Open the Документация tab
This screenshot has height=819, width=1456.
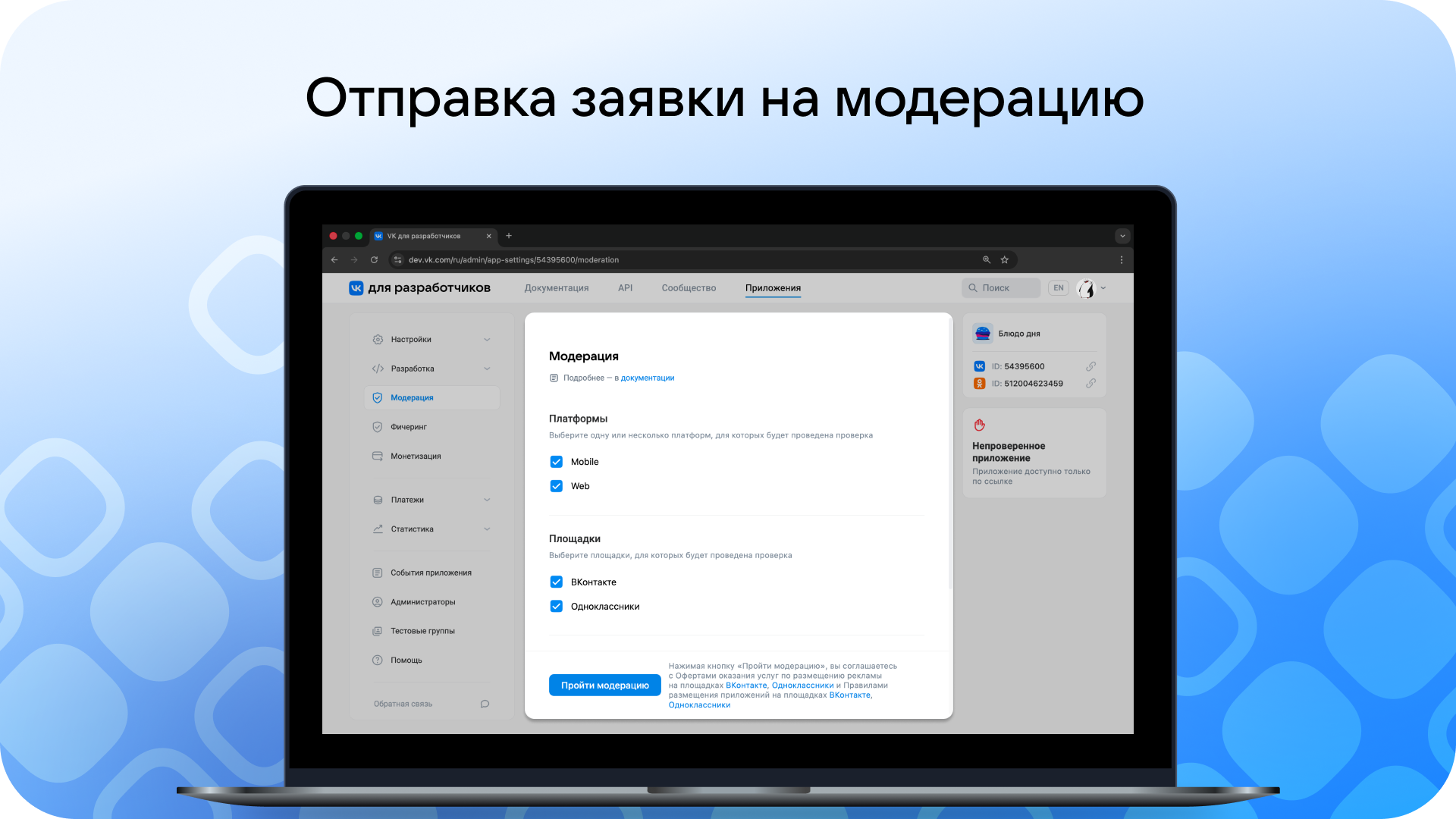coord(557,288)
